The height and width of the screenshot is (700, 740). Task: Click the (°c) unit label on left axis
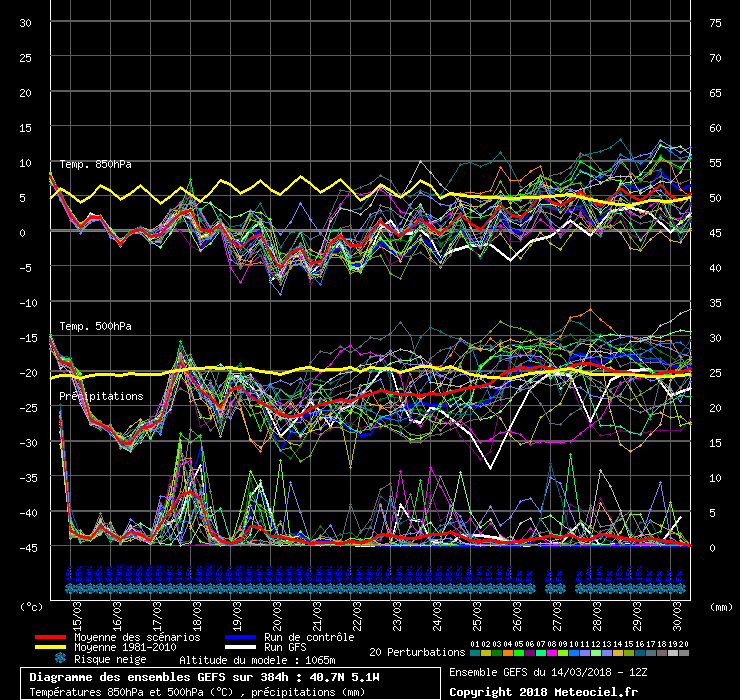click(x=31, y=607)
